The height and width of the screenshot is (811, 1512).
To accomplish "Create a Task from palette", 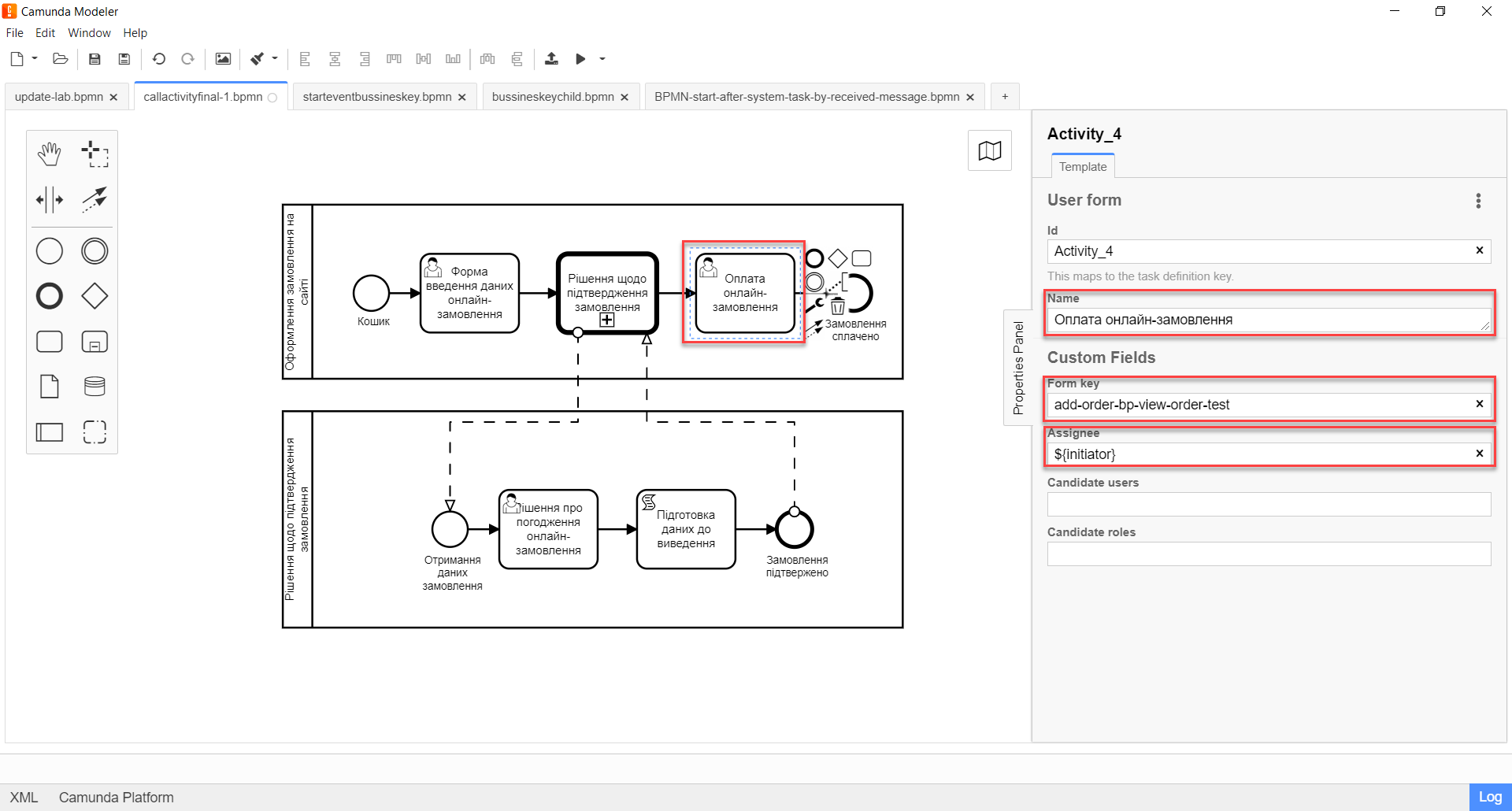I will pos(50,342).
